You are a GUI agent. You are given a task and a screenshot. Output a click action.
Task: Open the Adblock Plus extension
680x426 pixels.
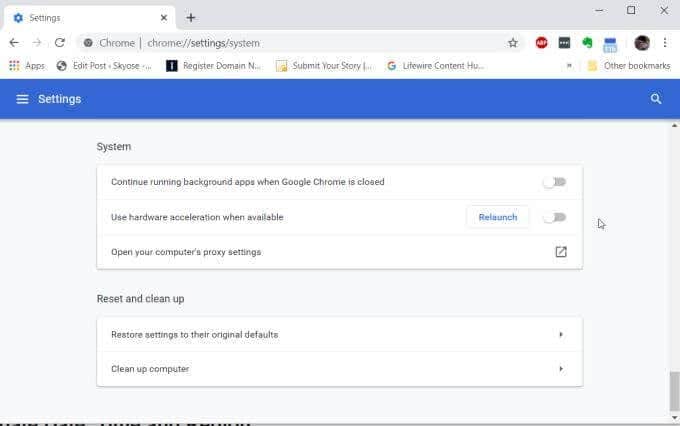(x=542, y=43)
